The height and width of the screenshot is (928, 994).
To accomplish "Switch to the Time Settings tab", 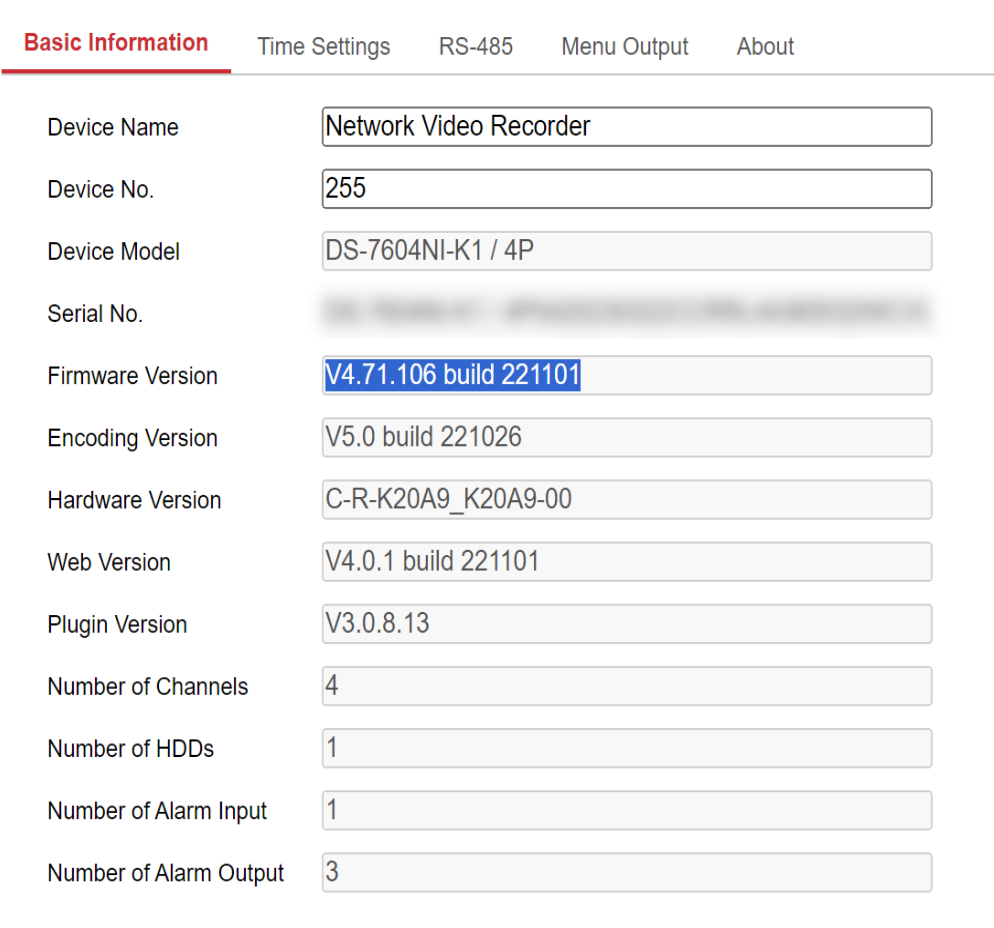I will [323, 46].
